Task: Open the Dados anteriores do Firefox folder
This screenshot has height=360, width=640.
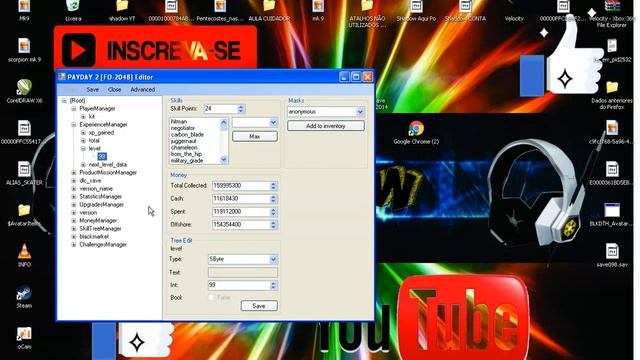Action: [612, 88]
